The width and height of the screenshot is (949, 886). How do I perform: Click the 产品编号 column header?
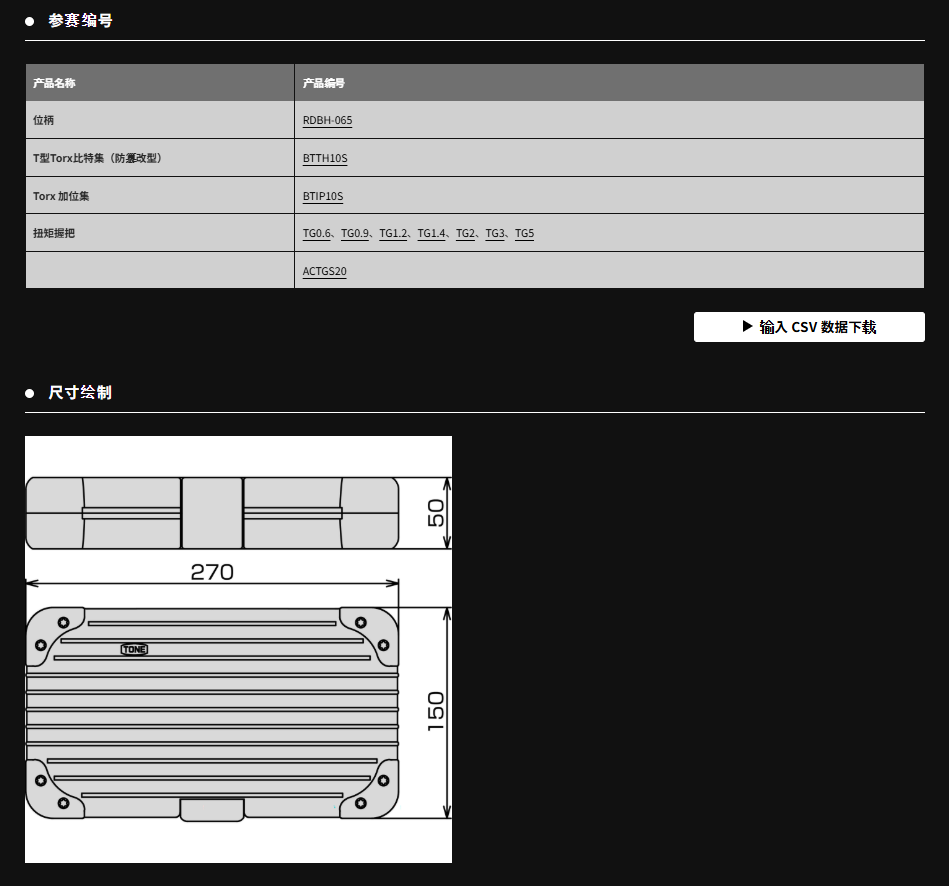(324, 83)
